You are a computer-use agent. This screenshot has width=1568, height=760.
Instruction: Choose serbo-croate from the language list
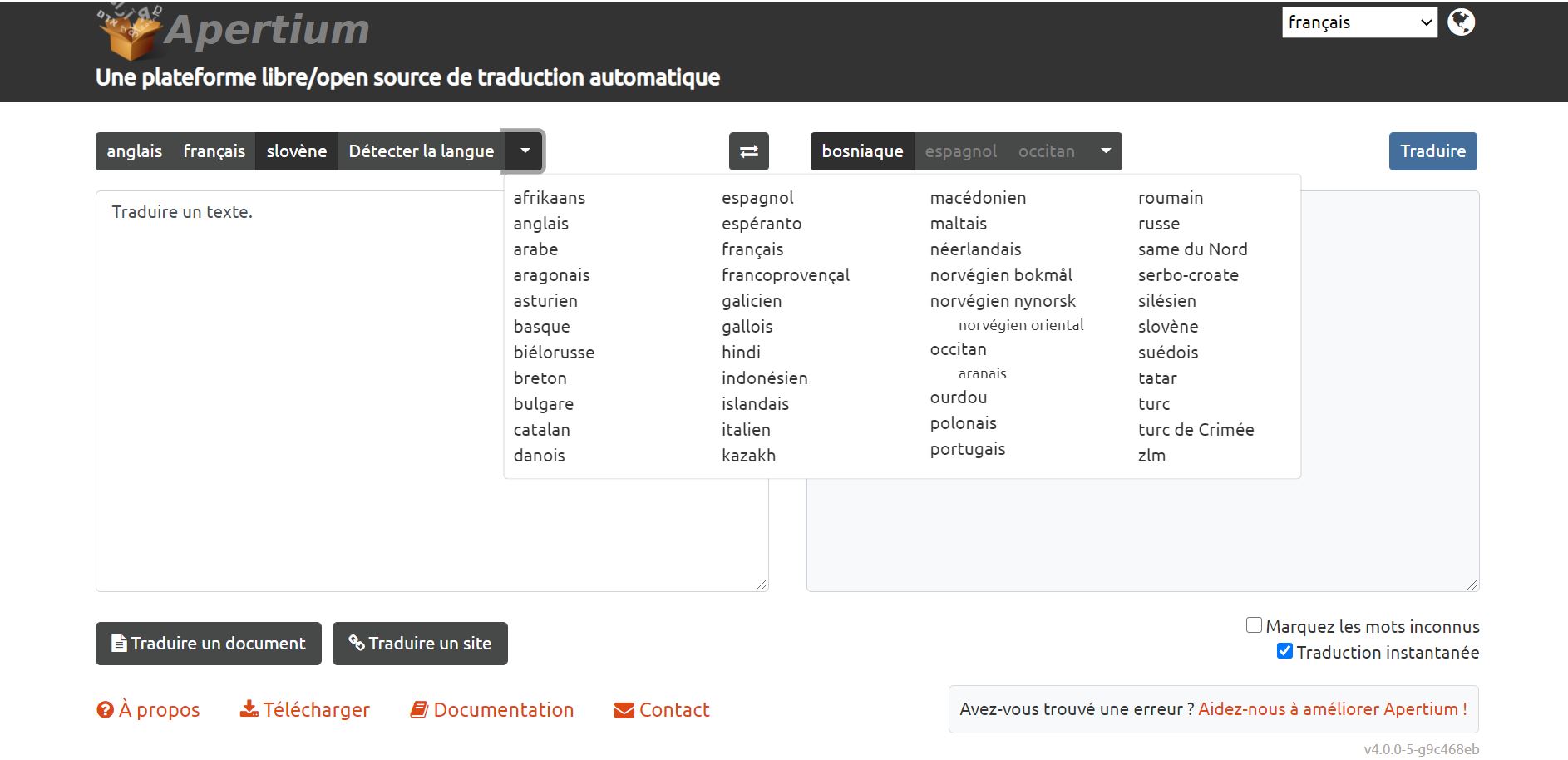click(1188, 275)
